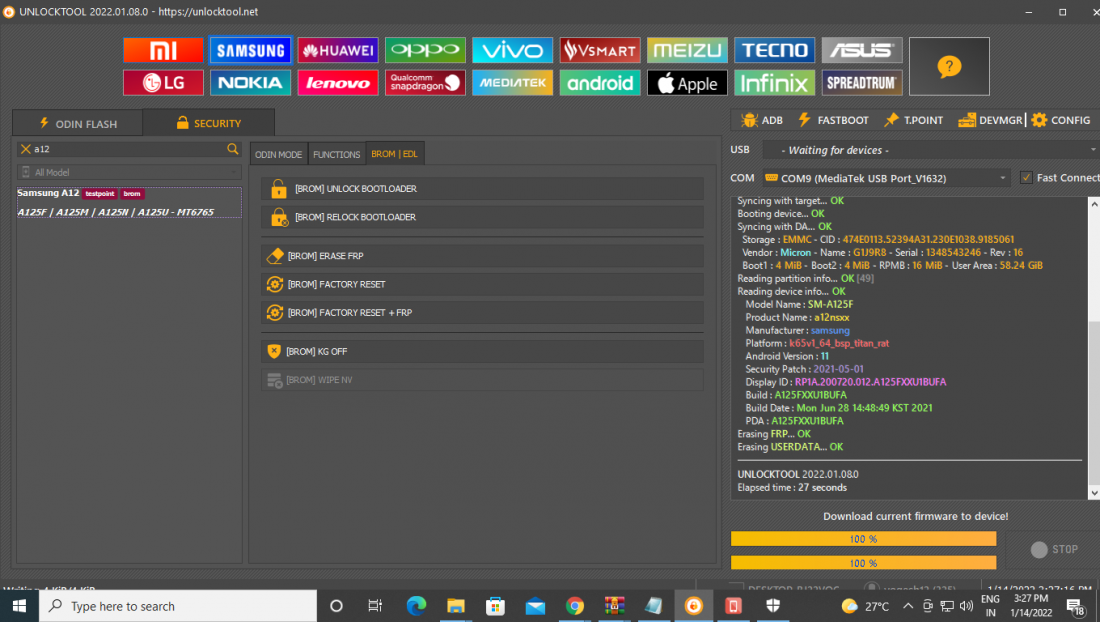1100x622 pixels.
Task: Select the Samsung A12 model entry
Action: pyautogui.click(x=129, y=202)
